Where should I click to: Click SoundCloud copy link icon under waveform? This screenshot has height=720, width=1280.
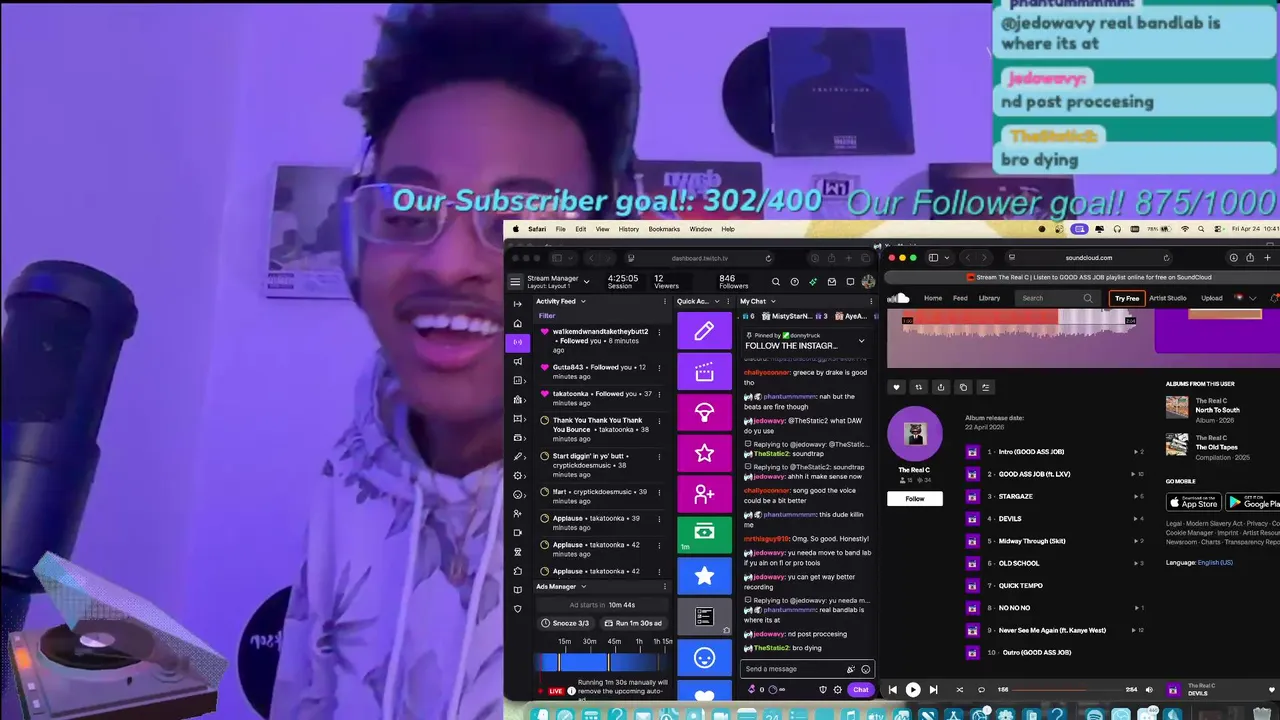pyautogui.click(x=963, y=387)
